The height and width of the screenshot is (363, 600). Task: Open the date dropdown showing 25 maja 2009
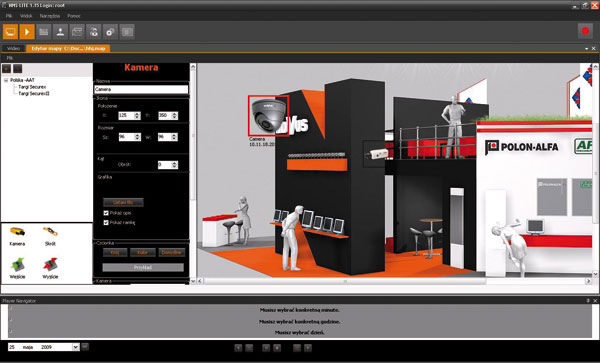pos(75,347)
